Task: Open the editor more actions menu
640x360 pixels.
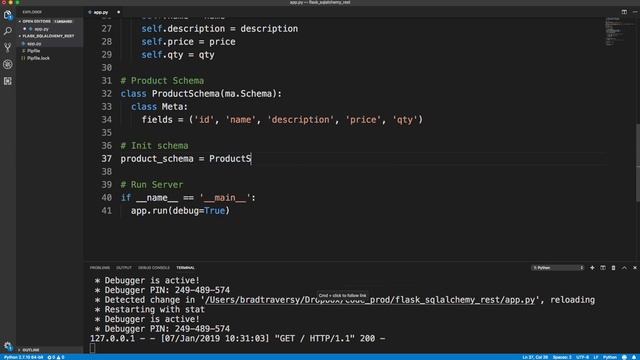Action: click(x=635, y=12)
